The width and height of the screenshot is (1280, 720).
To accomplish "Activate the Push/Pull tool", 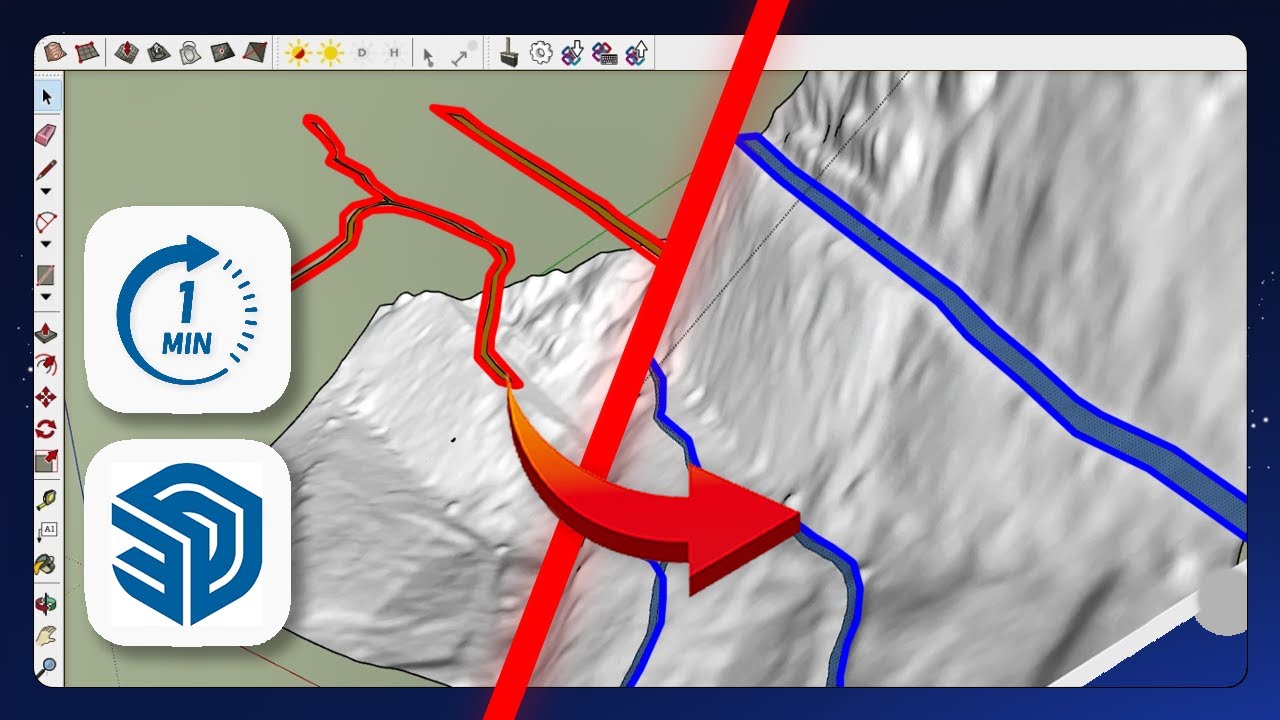I will click(46, 333).
